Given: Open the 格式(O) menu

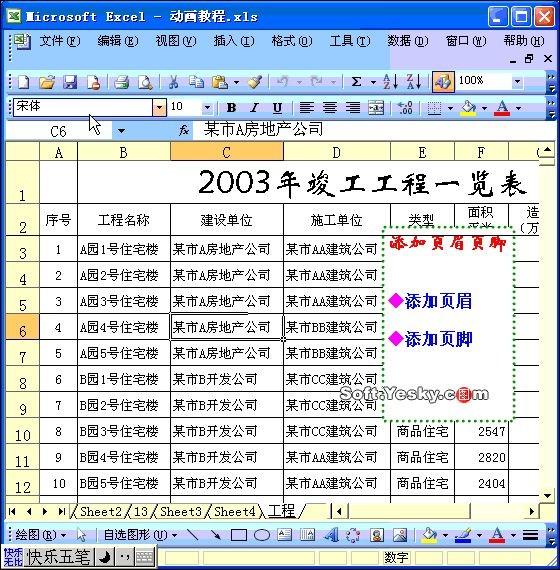Looking at the screenshot, I should 292,41.
